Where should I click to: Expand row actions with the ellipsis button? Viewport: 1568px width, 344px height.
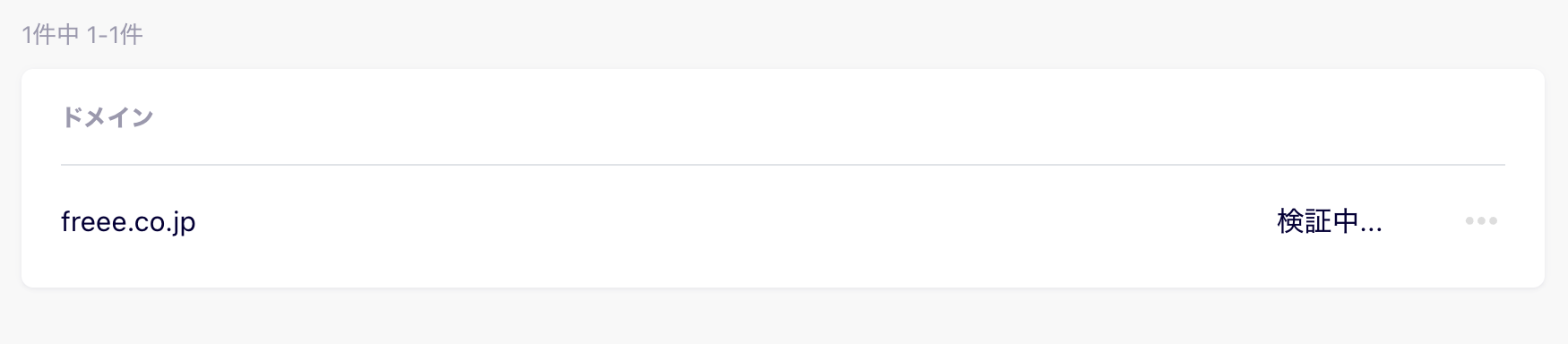(x=1481, y=221)
